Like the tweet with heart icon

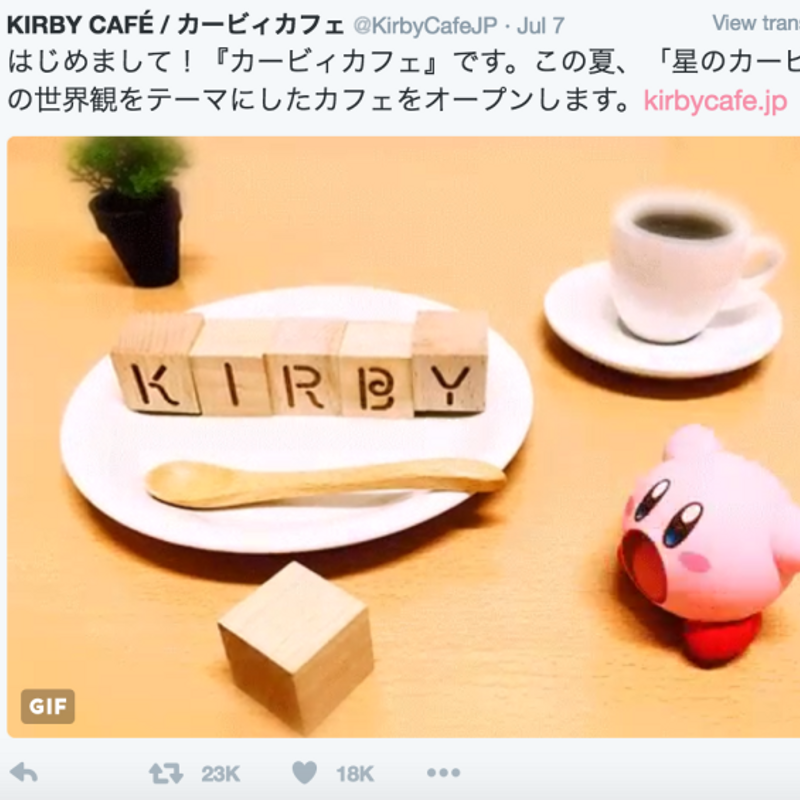click(x=305, y=772)
